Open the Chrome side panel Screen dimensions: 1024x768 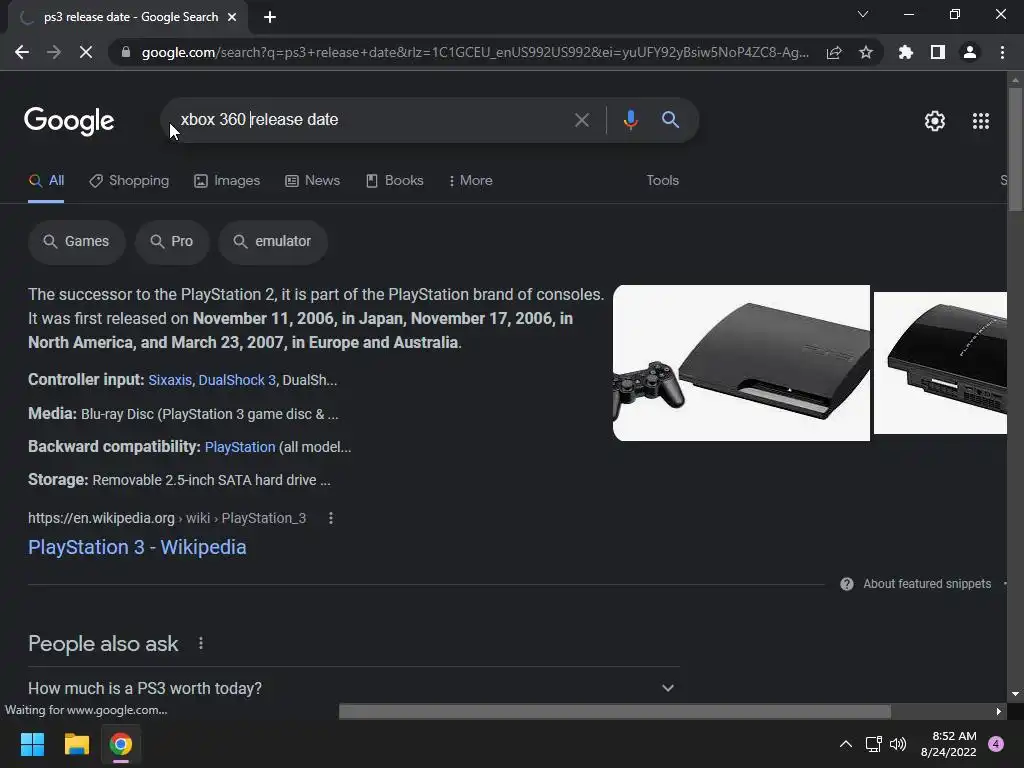938,52
